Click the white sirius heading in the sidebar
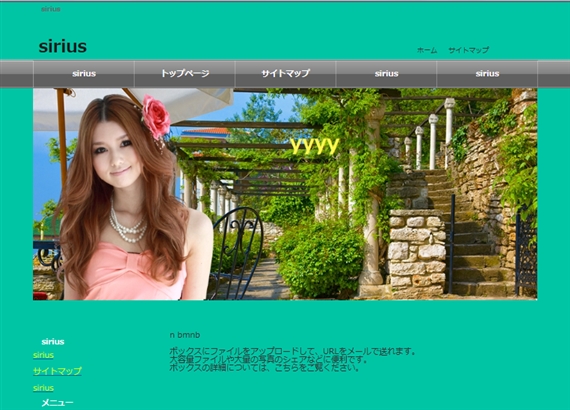570x410 pixels. 53,342
